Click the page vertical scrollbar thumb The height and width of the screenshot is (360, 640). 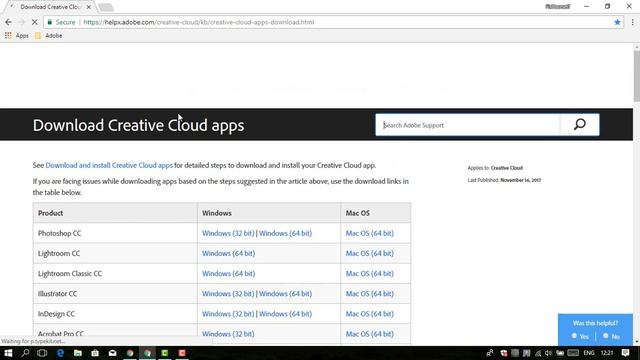point(636,76)
